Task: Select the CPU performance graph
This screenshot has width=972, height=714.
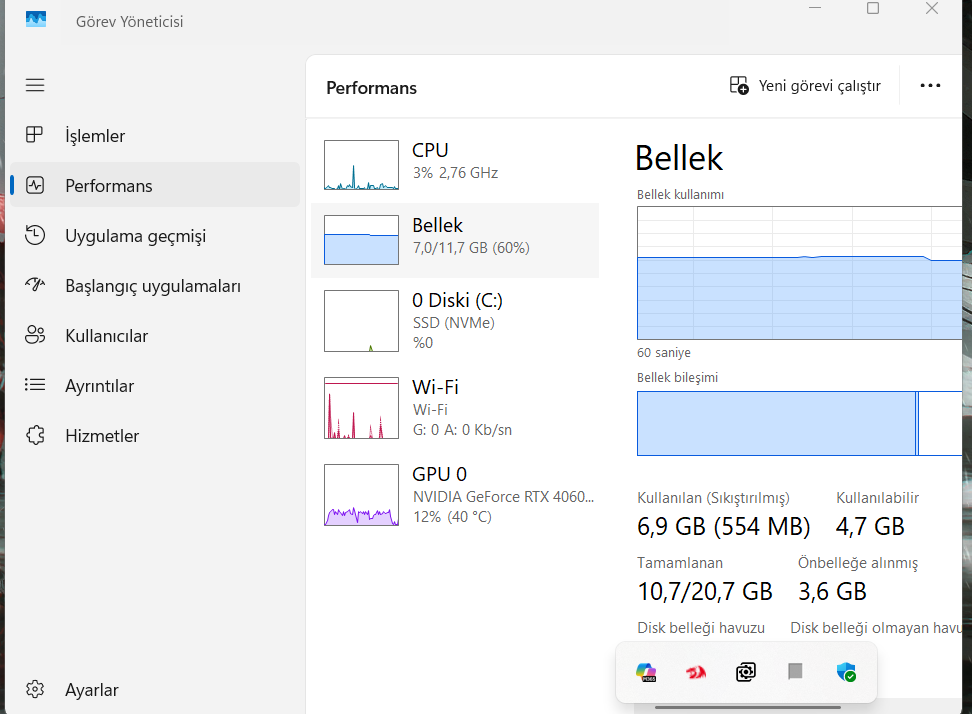Action: pyautogui.click(x=361, y=165)
